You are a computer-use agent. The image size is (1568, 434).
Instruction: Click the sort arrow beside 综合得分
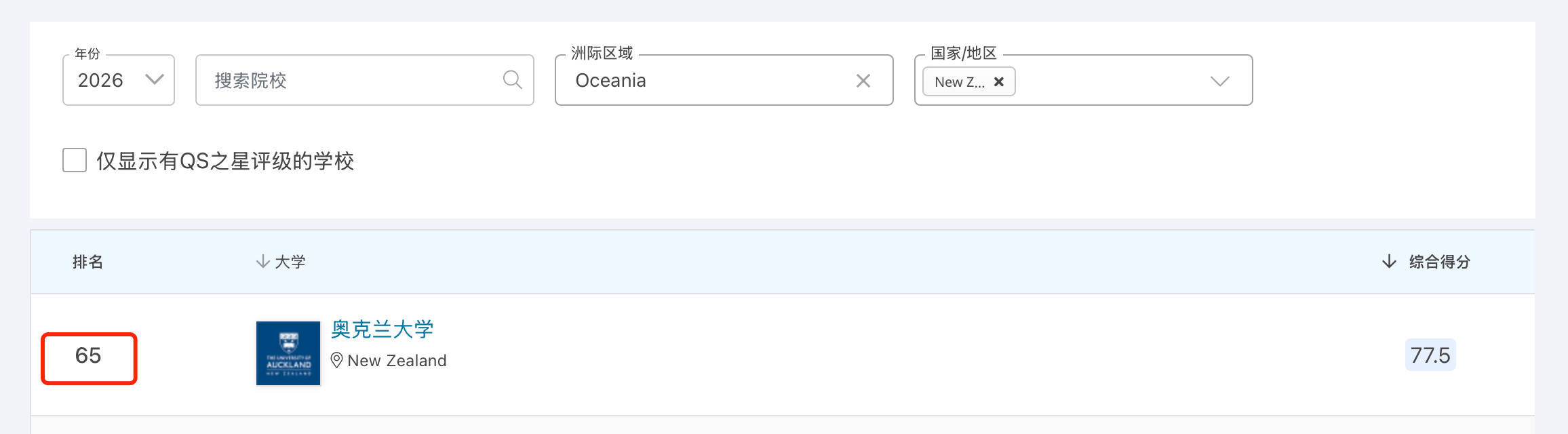tap(1389, 262)
